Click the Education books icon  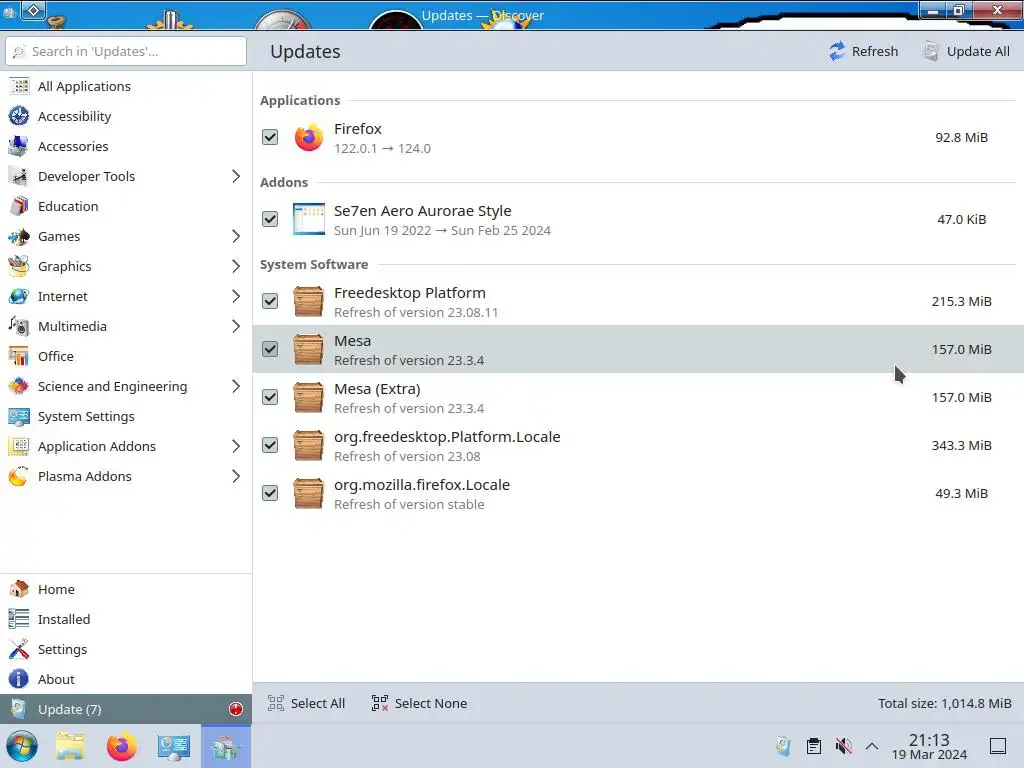click(x=19, y=206)
